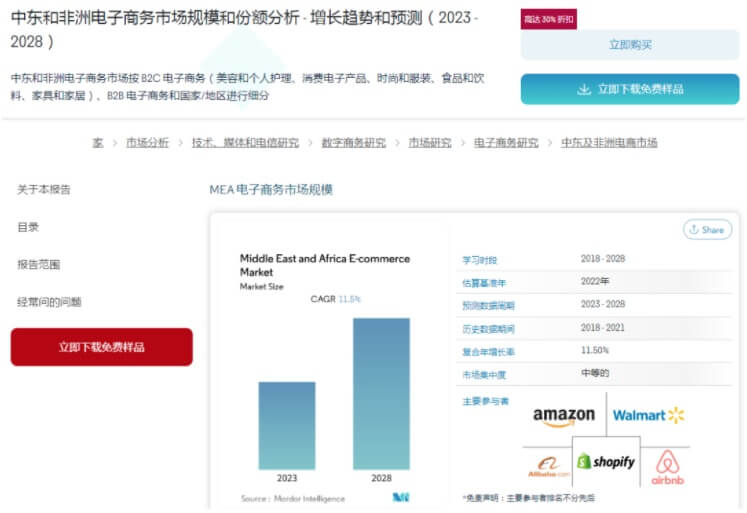
Task: Open 市场分析 breadcrumb link
Action: click(x=147, y=143)
